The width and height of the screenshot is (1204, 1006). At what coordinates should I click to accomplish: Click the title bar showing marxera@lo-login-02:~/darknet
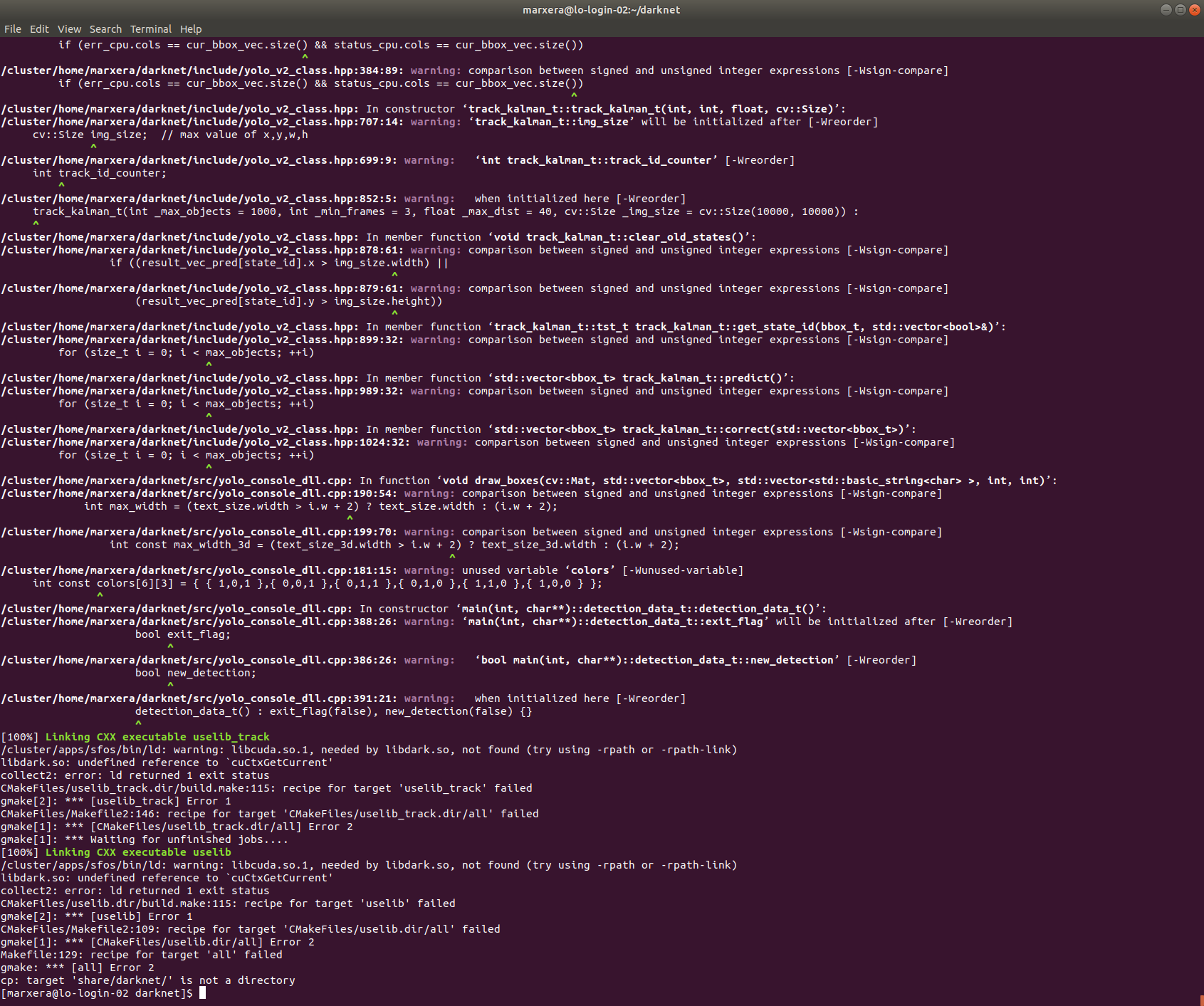[602, 10]
